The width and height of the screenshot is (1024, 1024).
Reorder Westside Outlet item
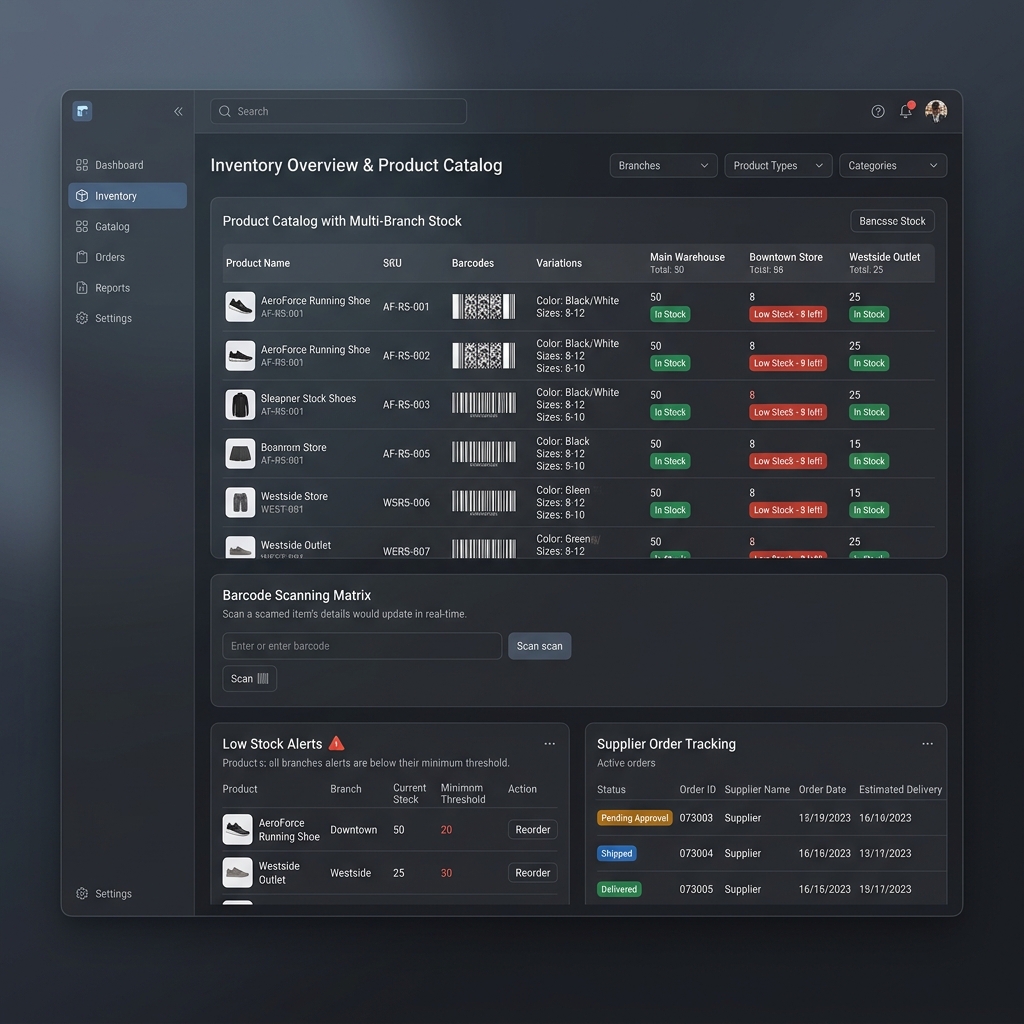[532, 872]
